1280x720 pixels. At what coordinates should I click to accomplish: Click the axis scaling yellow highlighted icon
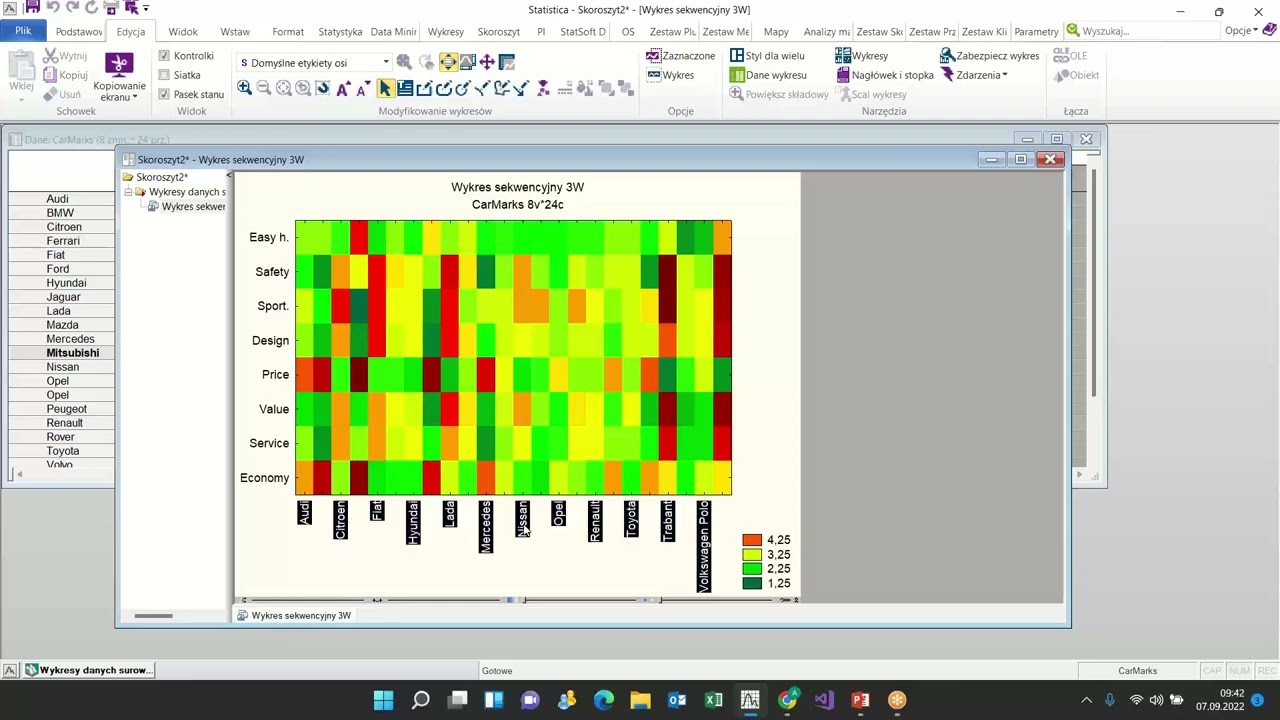tap(449, 62)
